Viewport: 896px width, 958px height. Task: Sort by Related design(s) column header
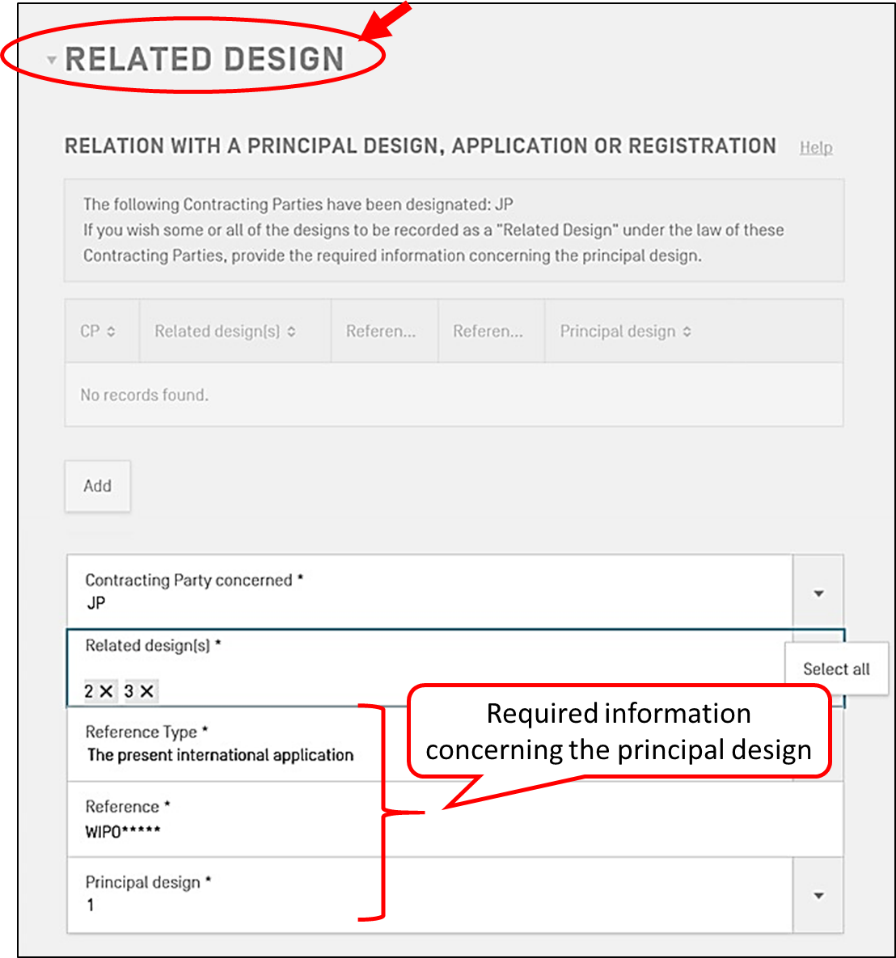click(235, 331)
